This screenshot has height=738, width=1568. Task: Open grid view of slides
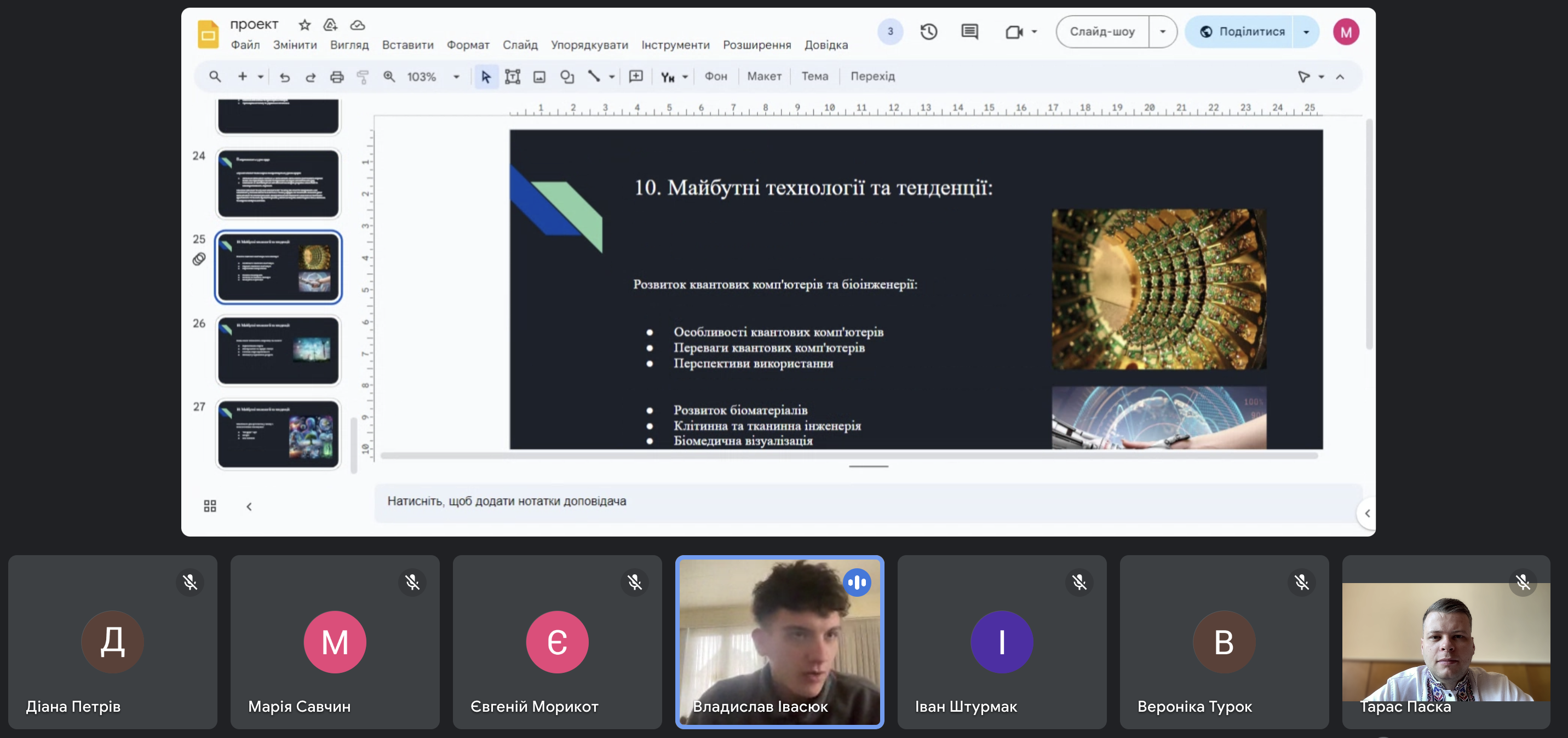tap(210, 506)
